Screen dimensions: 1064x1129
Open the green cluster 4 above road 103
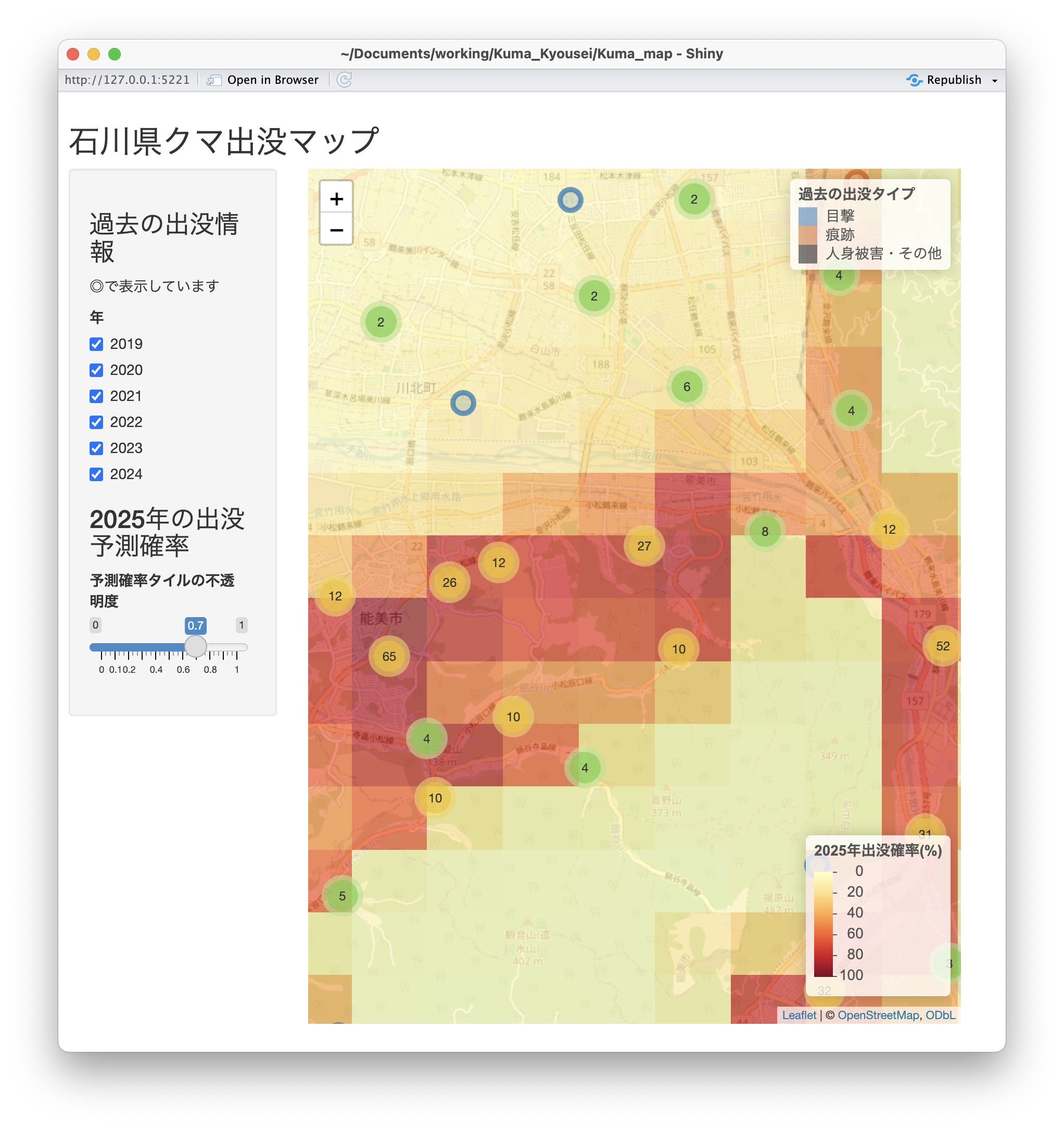(x=851, y=410)
